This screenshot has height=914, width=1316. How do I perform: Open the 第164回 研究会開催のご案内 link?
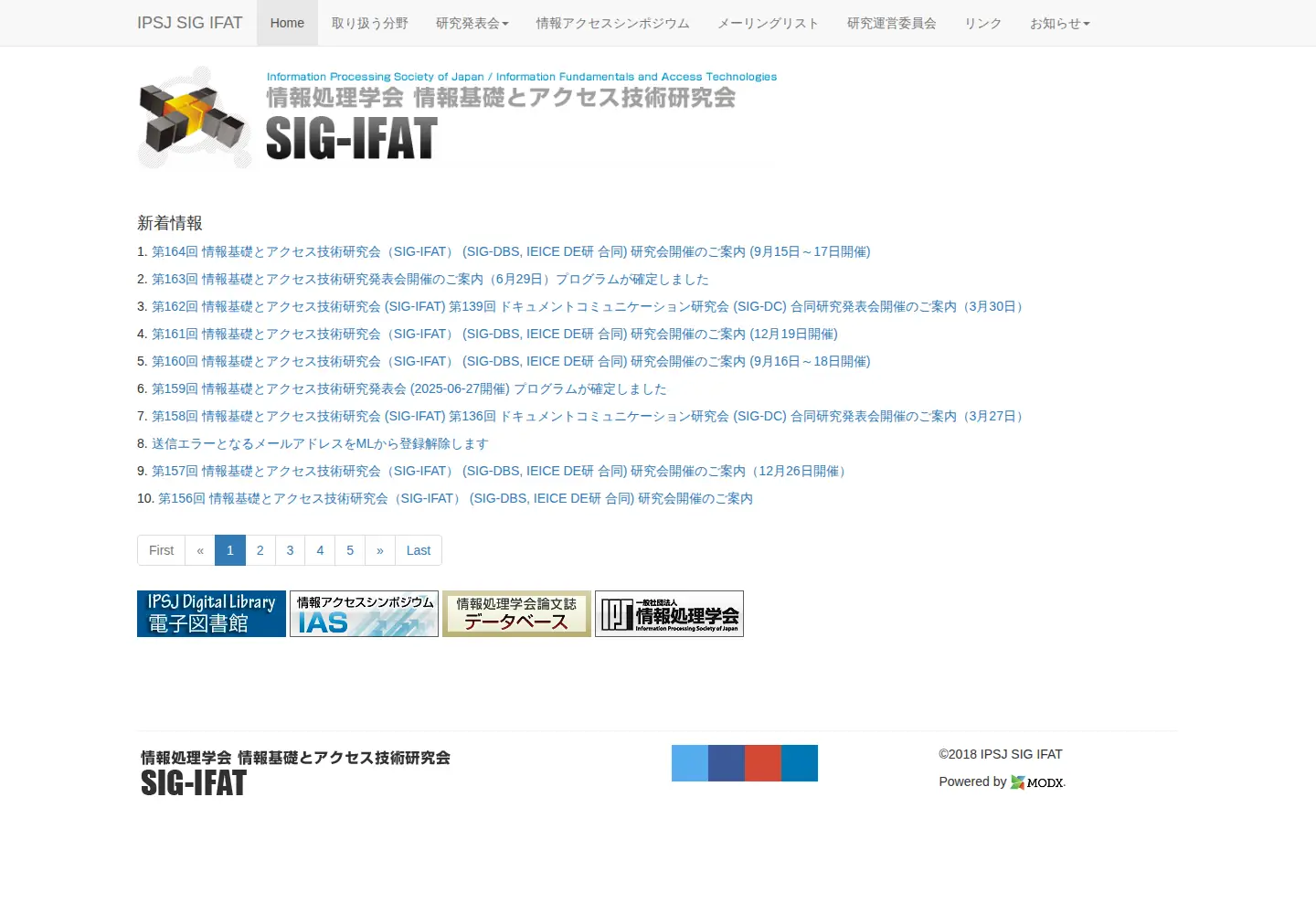(x=511, y=251)
